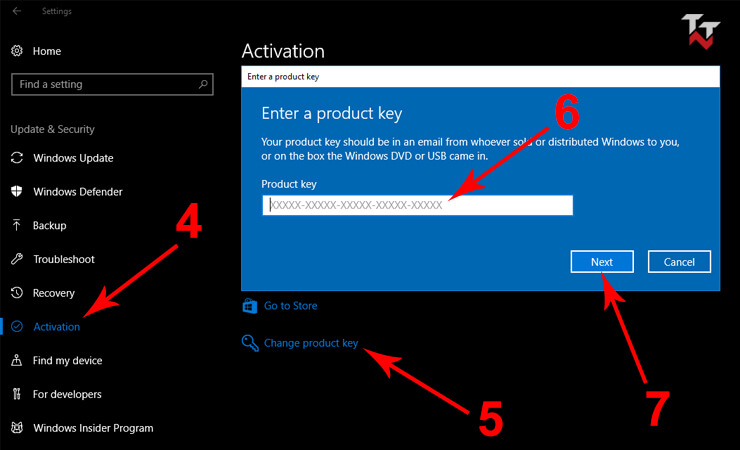740x450 pixels.
Task: Go back using the Settings back arrow
Action: (17, 11)
